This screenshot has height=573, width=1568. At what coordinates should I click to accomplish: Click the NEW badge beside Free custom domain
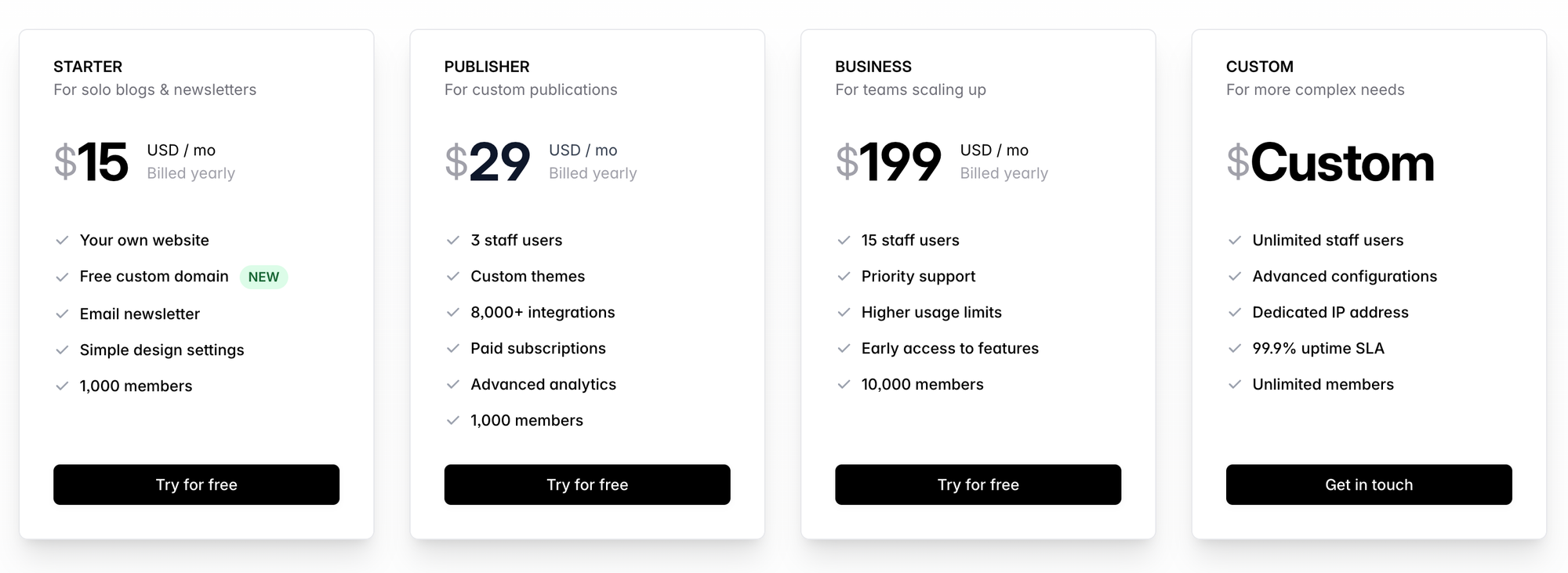(x=263, y=277)
